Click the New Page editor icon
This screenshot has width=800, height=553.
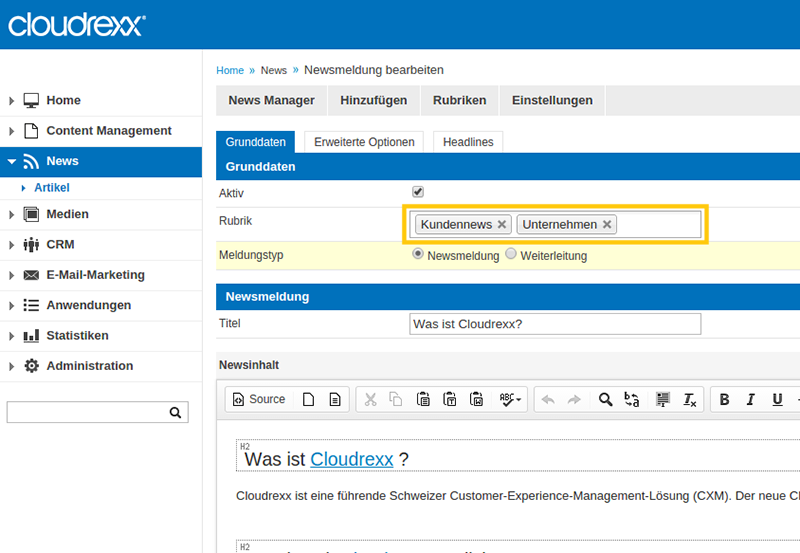coord(308,399)
